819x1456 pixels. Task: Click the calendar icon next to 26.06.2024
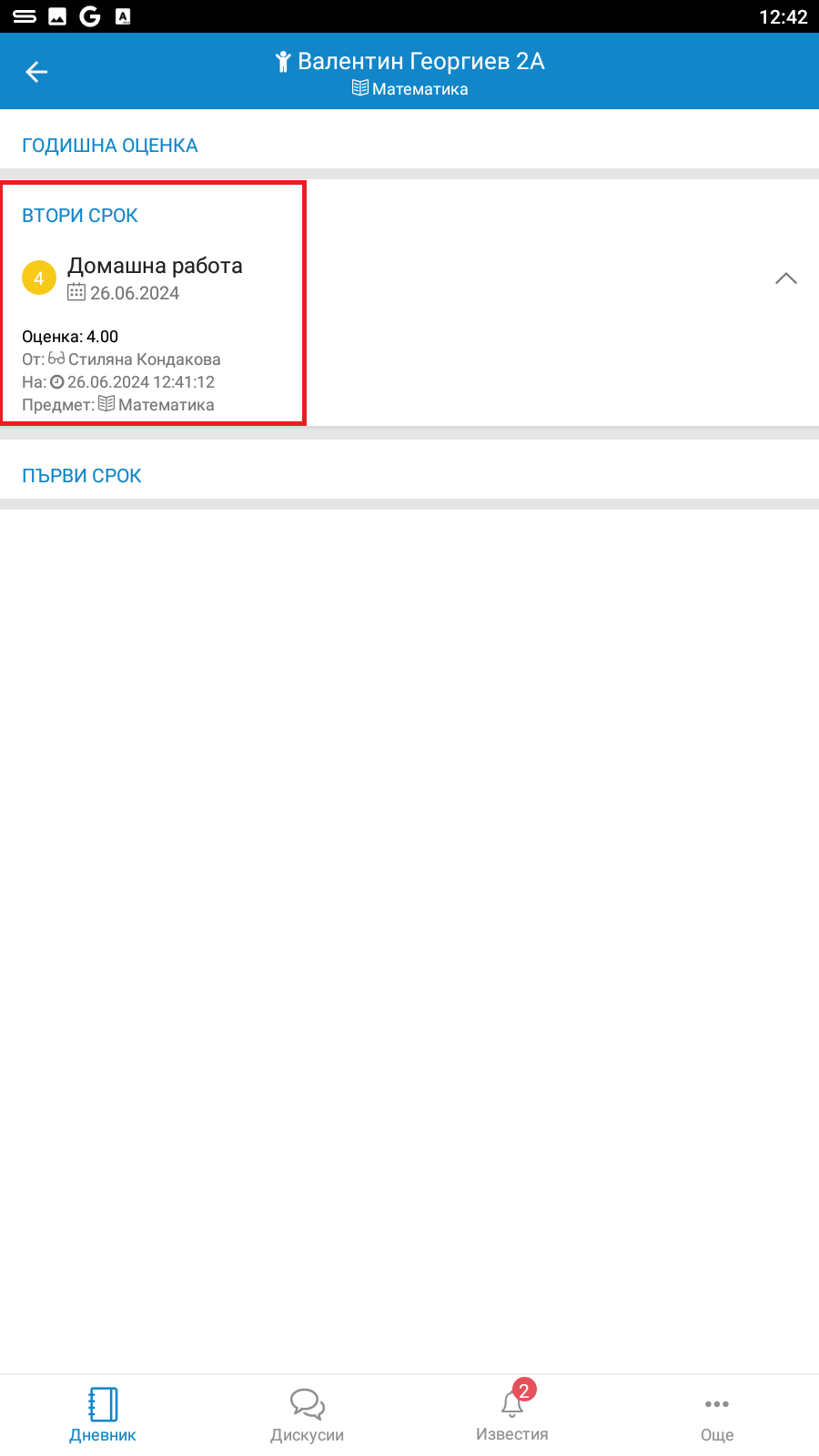click(76, 292)
